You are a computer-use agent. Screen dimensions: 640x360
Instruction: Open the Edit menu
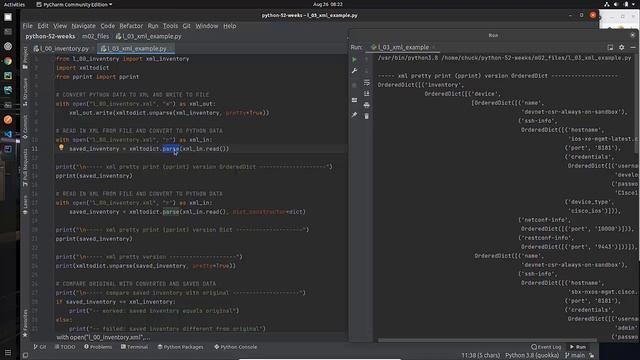click(x=43, y=26)
